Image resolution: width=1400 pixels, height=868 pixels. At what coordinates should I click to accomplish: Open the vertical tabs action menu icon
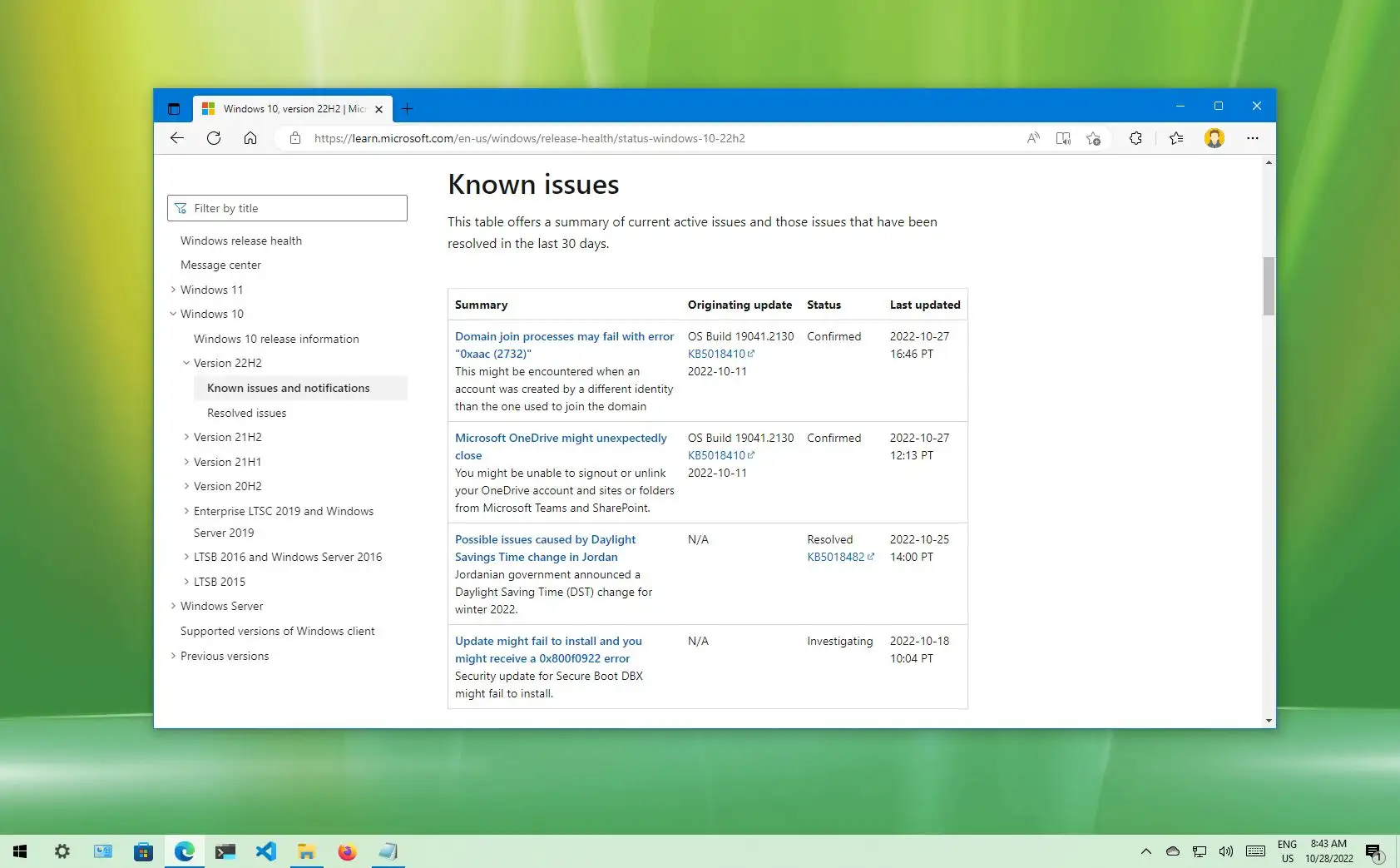coord(174,109)
